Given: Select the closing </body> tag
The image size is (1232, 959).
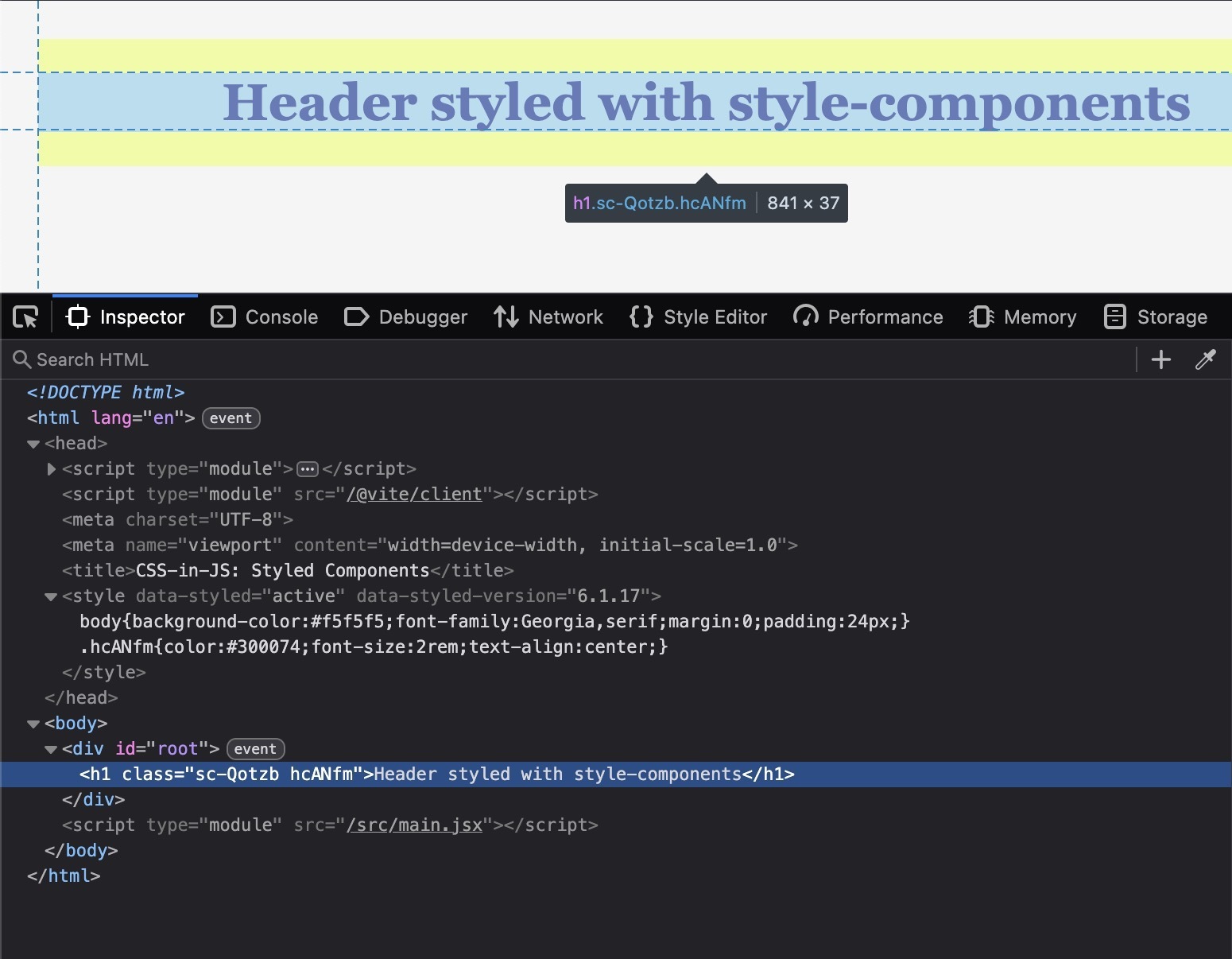Looking at the screenshot, I should pos(81,851).
